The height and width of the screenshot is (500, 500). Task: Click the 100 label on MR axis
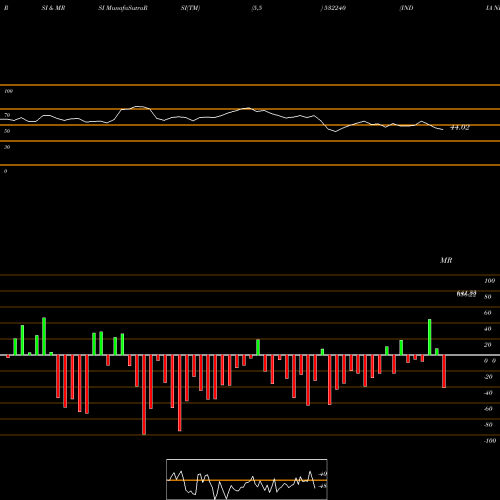click(489, 281)
